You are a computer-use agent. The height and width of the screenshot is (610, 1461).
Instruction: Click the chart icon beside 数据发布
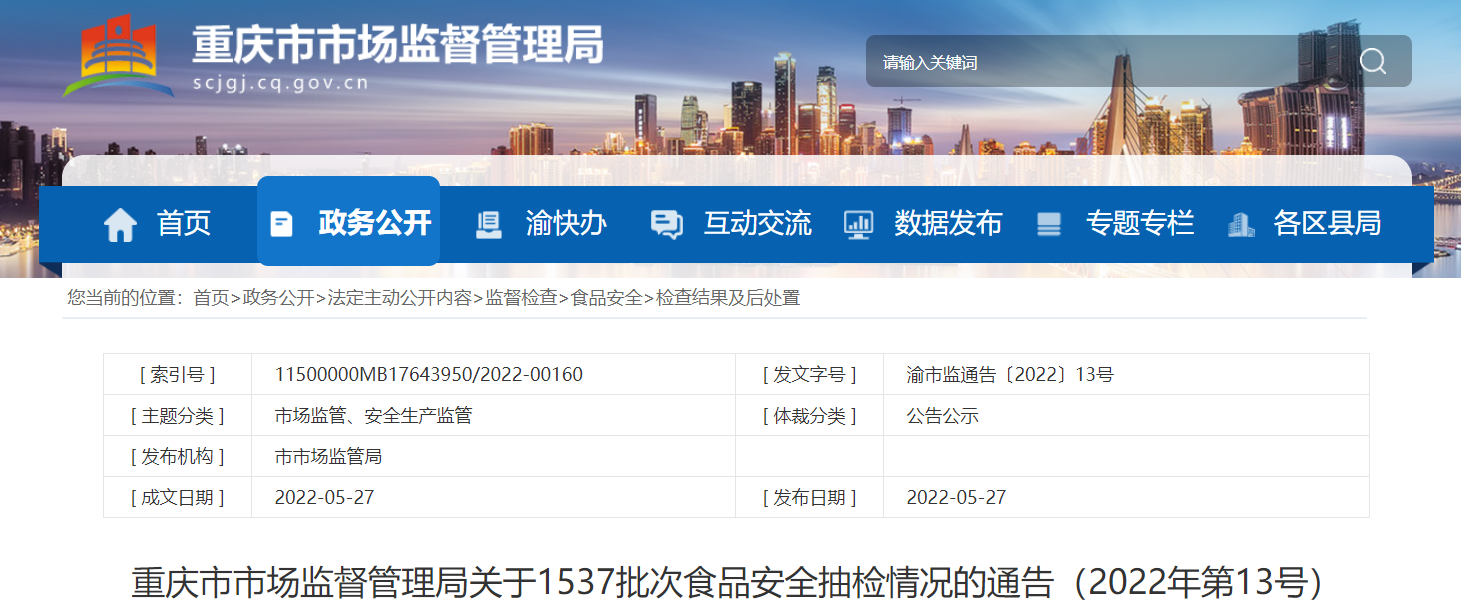coord(858,224)
